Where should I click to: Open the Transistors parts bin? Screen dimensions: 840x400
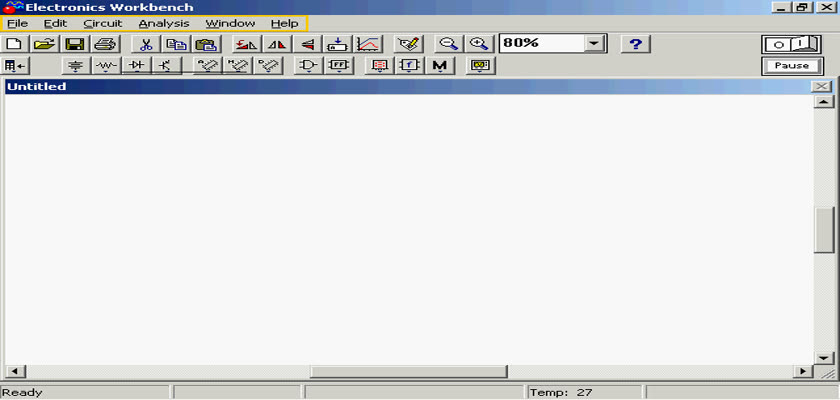pos(167,66)
